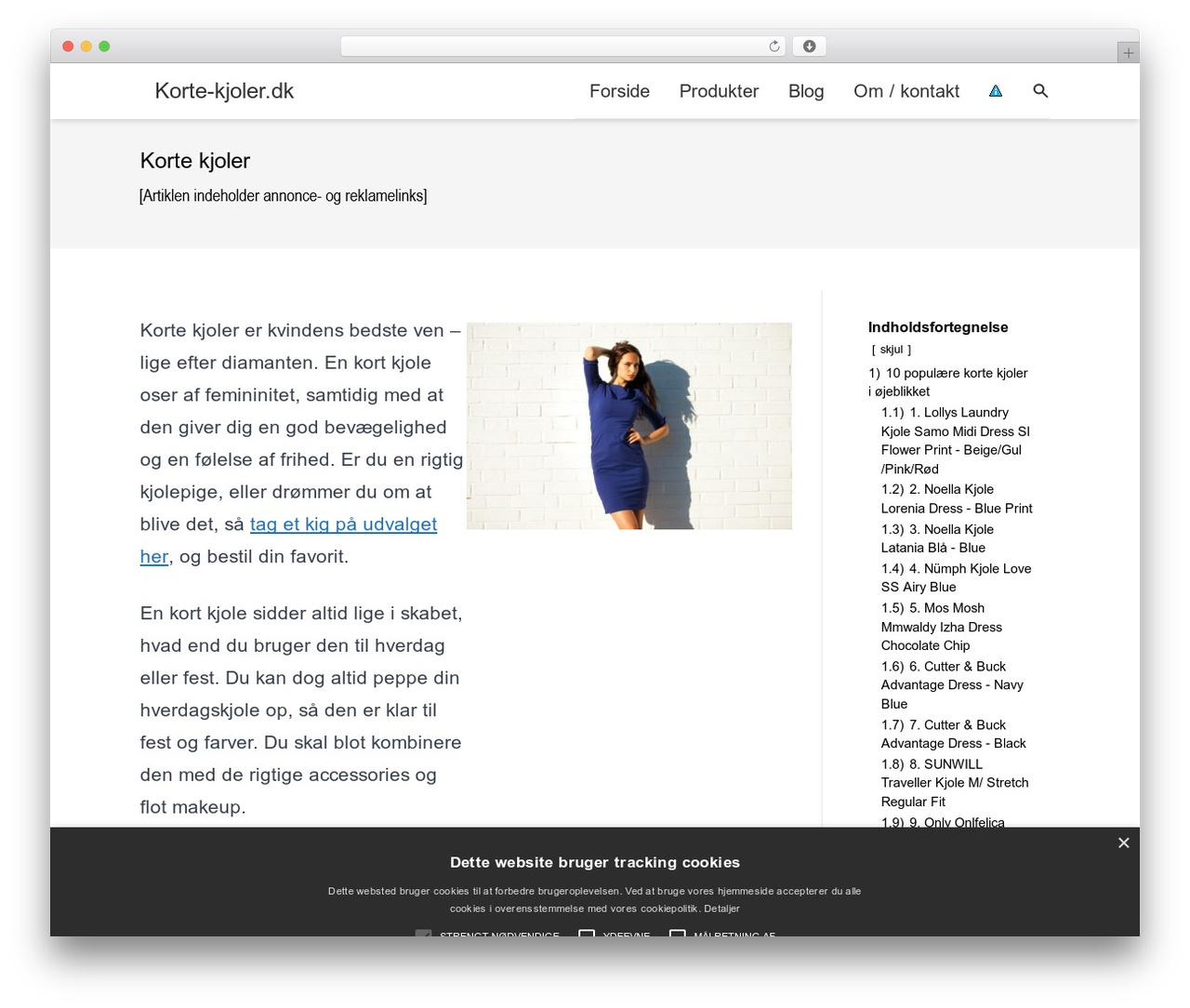Image resolution: width=1190 pixels, height=1008 pixels.
Task: Click the blue triangle icon in the menu
Action: click(996, 91)
